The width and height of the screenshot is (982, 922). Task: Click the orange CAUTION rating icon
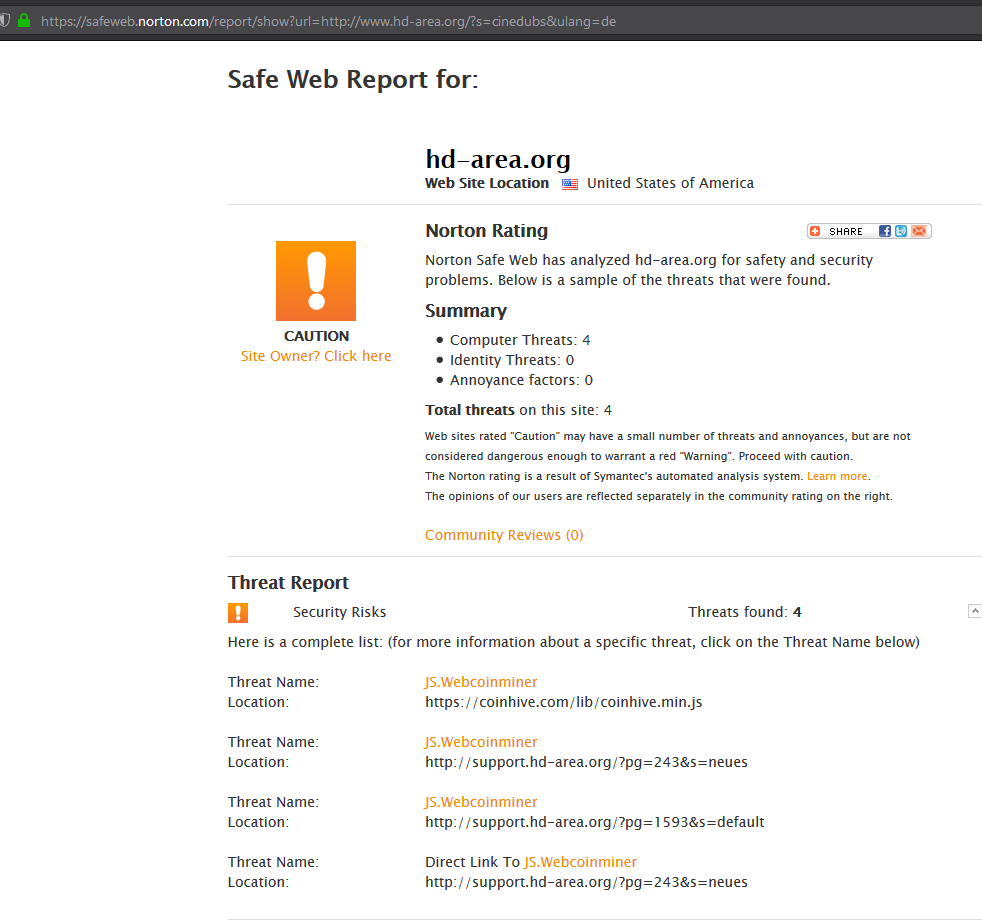[316, 281]
